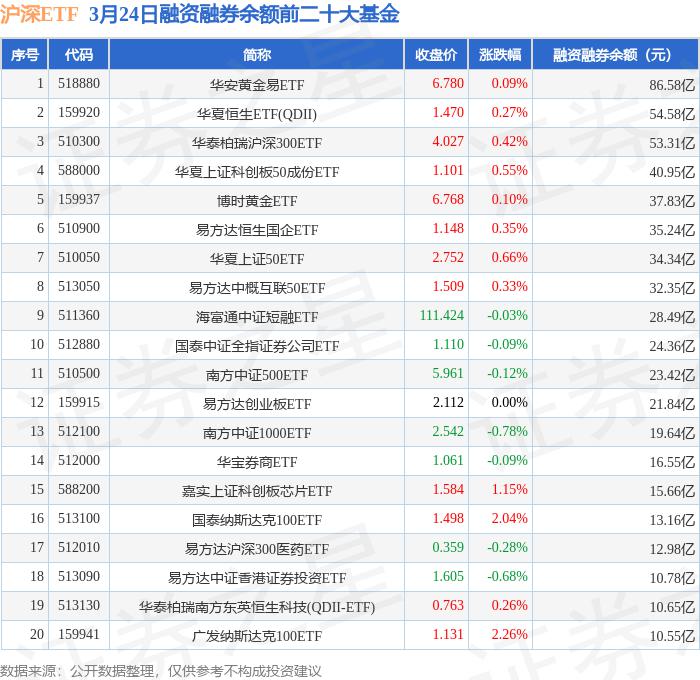
Task: Click the 86.58亿 balance value
Action: point(672,85)
